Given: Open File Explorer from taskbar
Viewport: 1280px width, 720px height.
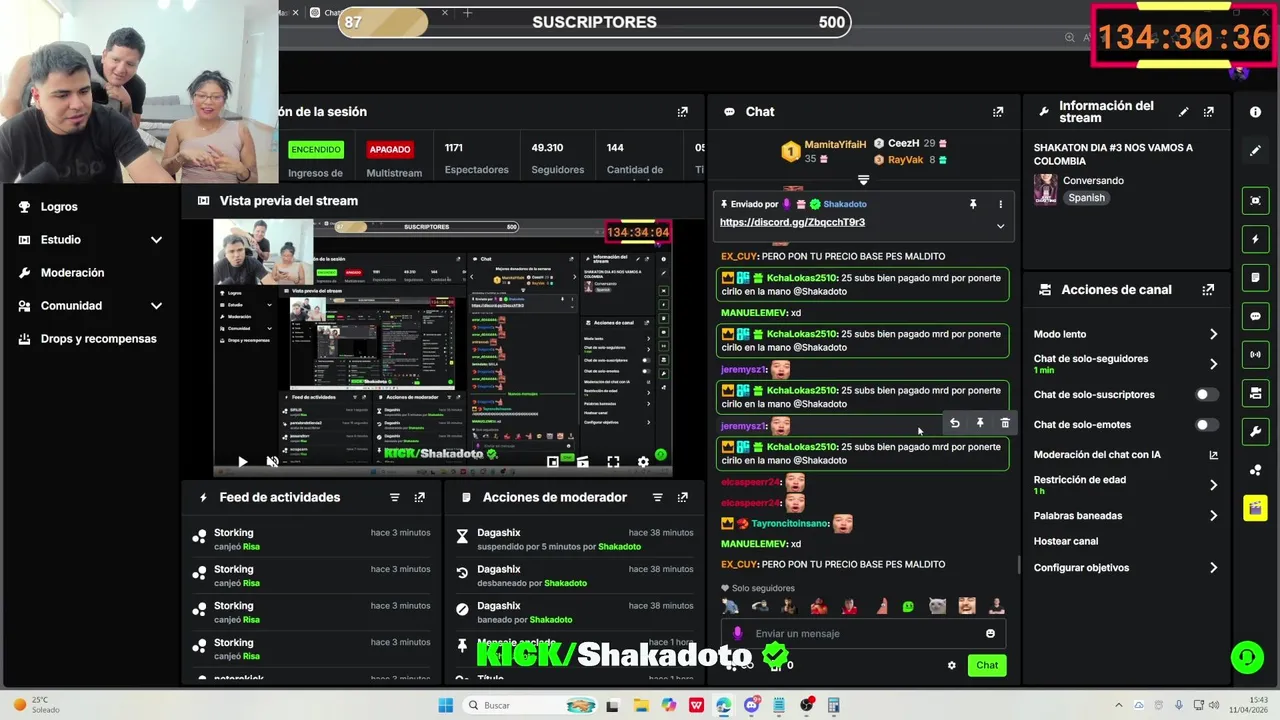Looking at the screenshot, I should click(641, 705).
